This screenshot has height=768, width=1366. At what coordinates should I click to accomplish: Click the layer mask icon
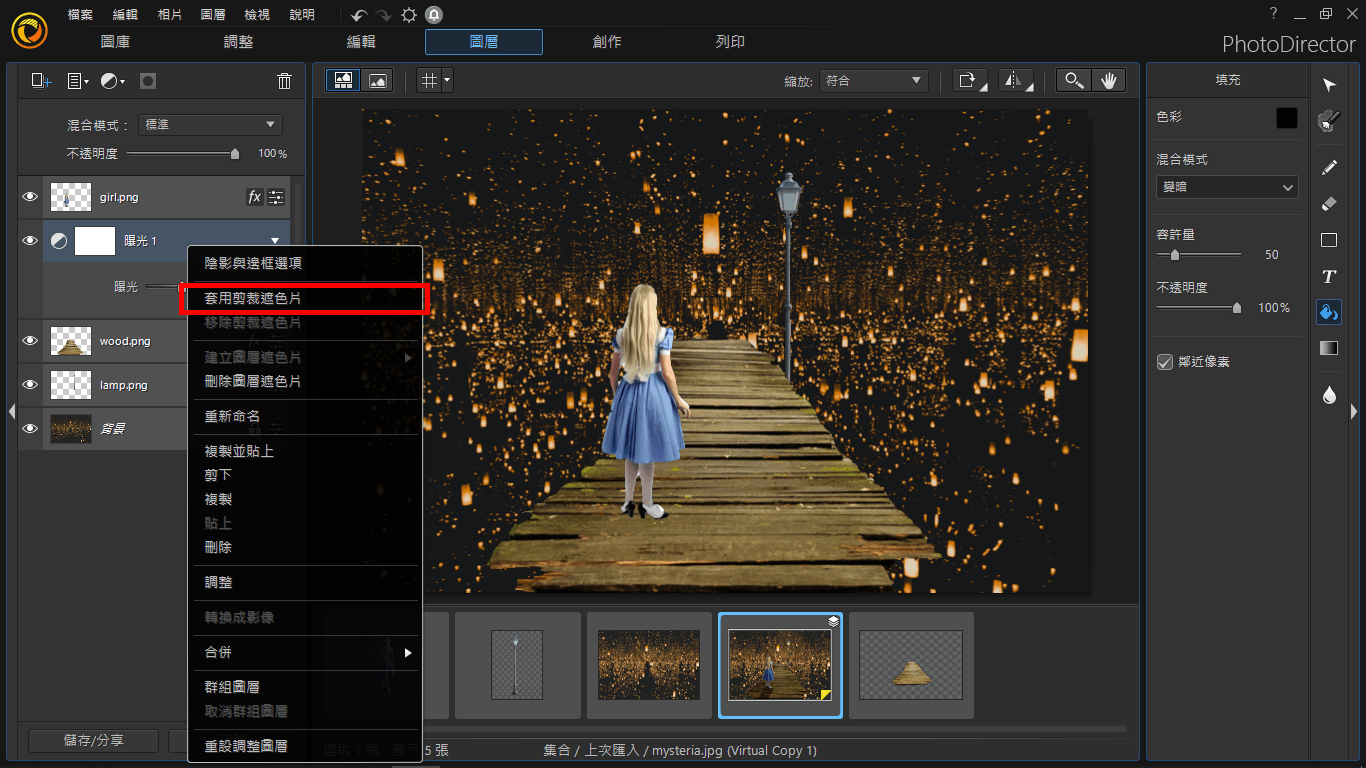148,81
